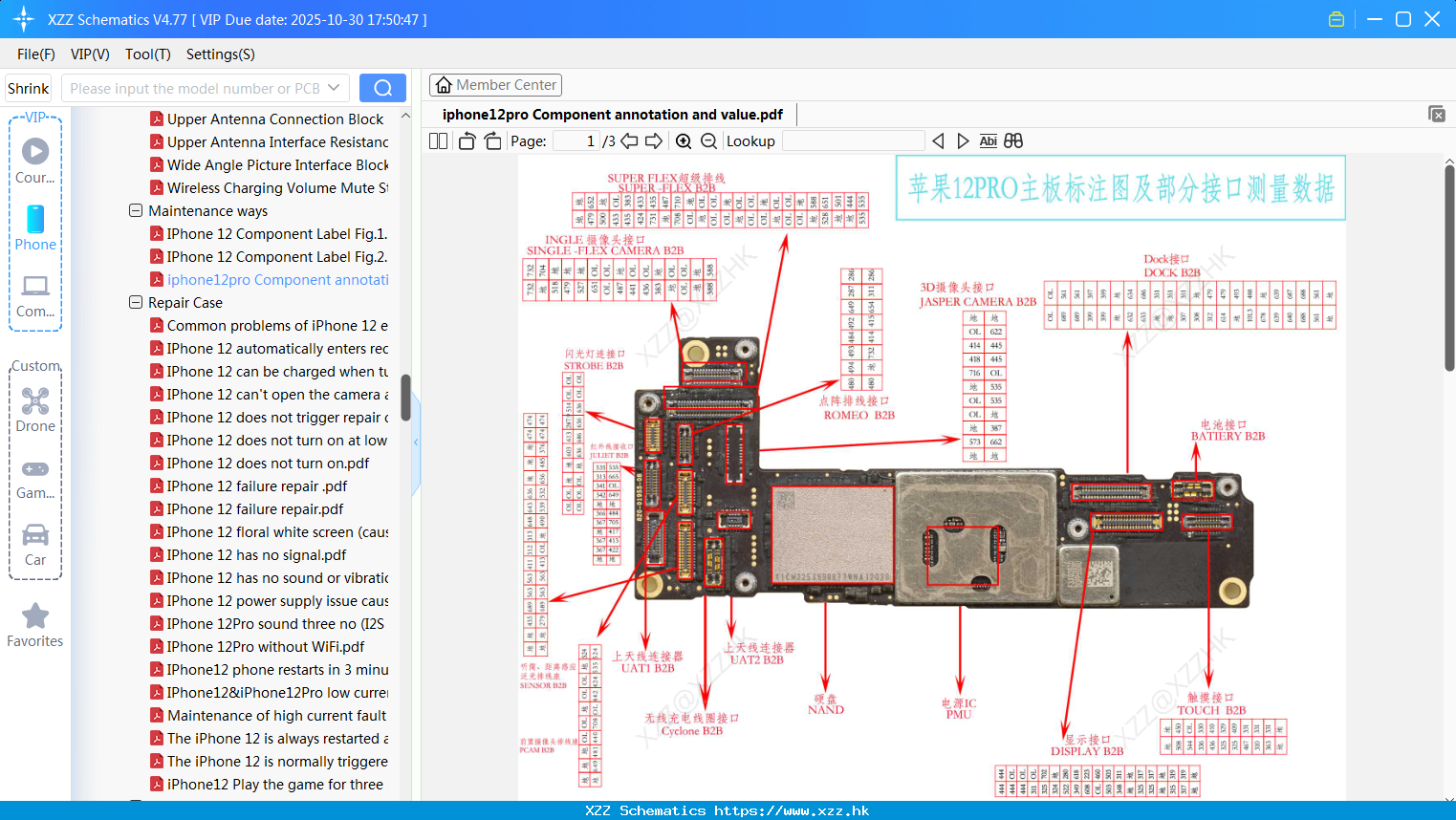Open the xzz.hk link in status bar
Screen dimensions: 1456x820
tap(792, 810)
